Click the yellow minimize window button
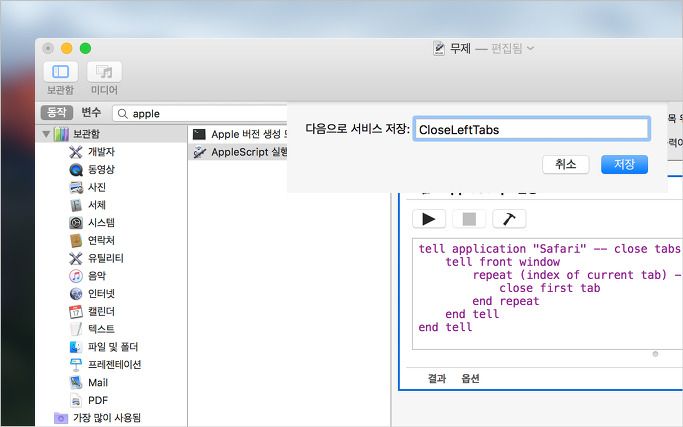This screenshot has height=427, width=683. click(67, 48)
